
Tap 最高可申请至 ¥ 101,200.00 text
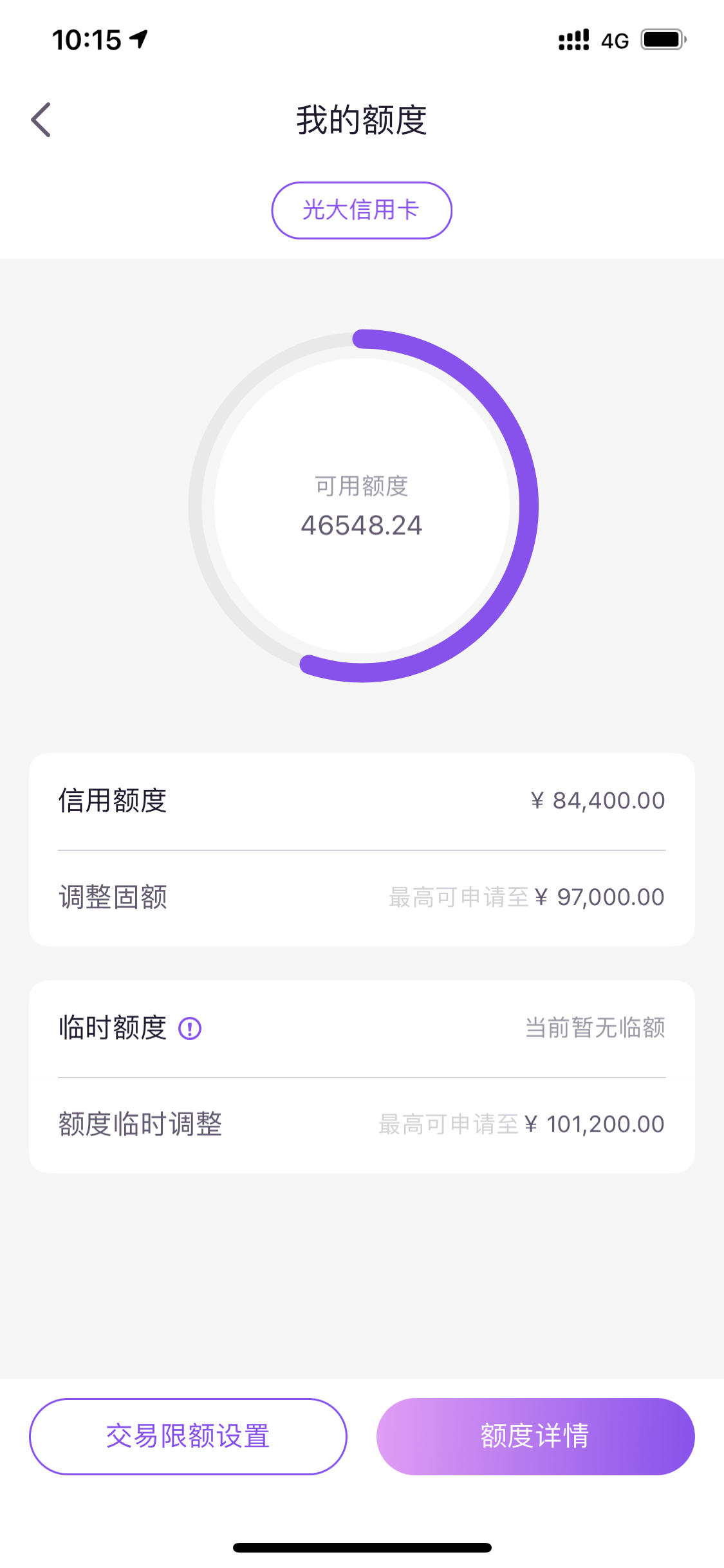(x=521, y=1125)
